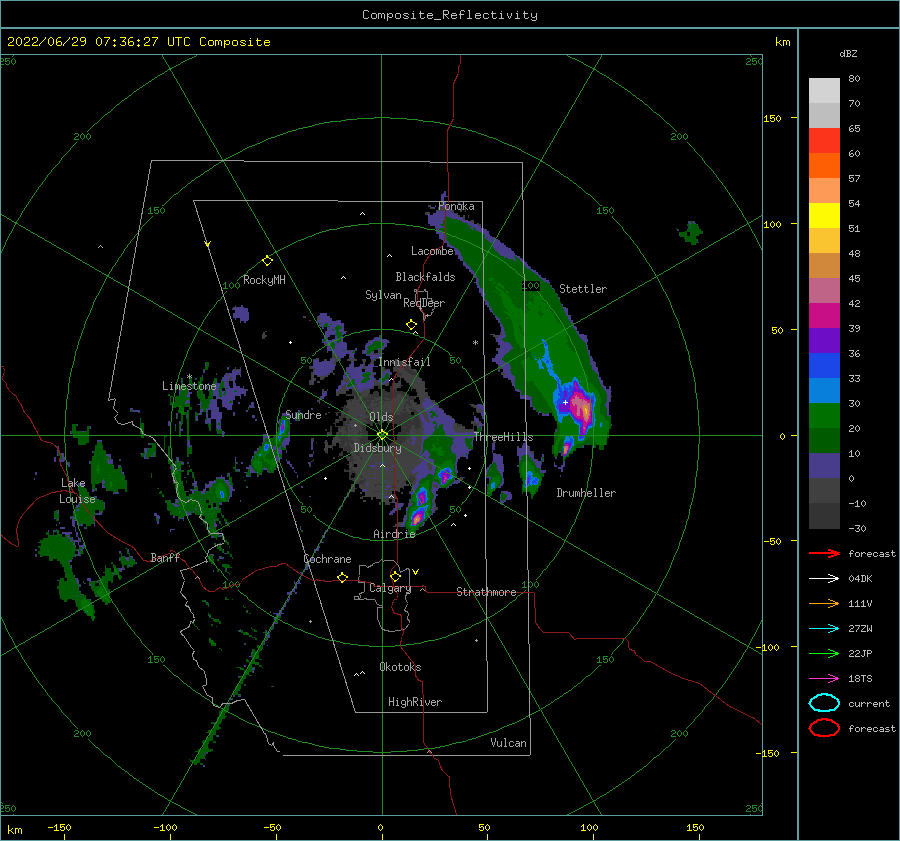Click the white cross in the Stettler storm cell
The image size is (900, 841).
point(565,402)
